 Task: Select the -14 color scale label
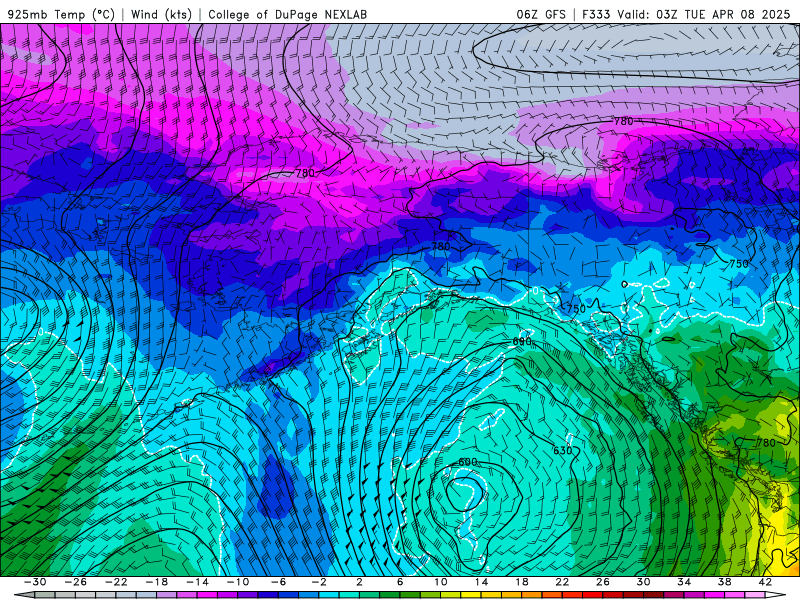pyautogui.click(x=197, y=582)
